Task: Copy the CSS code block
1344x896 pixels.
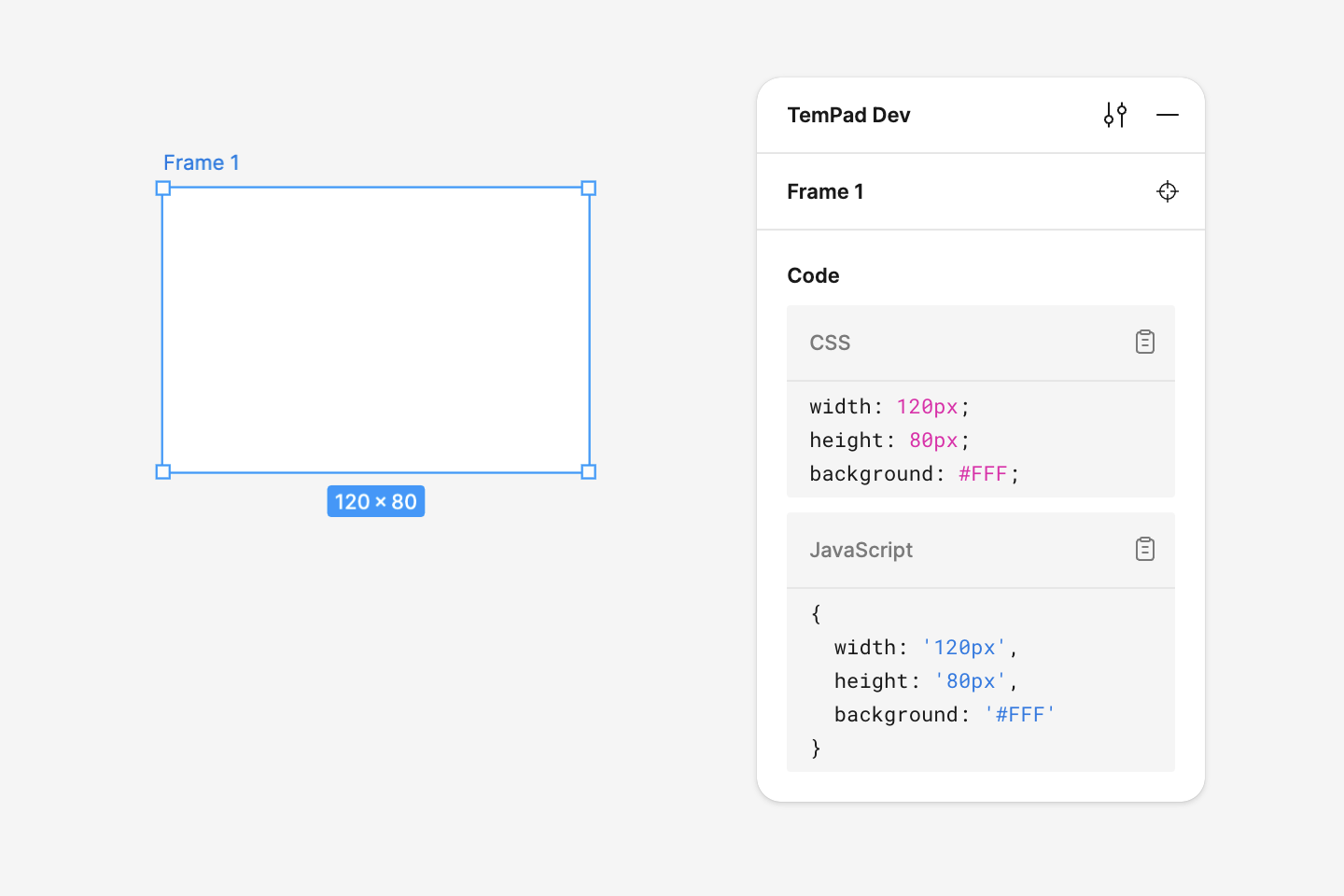Action: (x=1145, y=342)
